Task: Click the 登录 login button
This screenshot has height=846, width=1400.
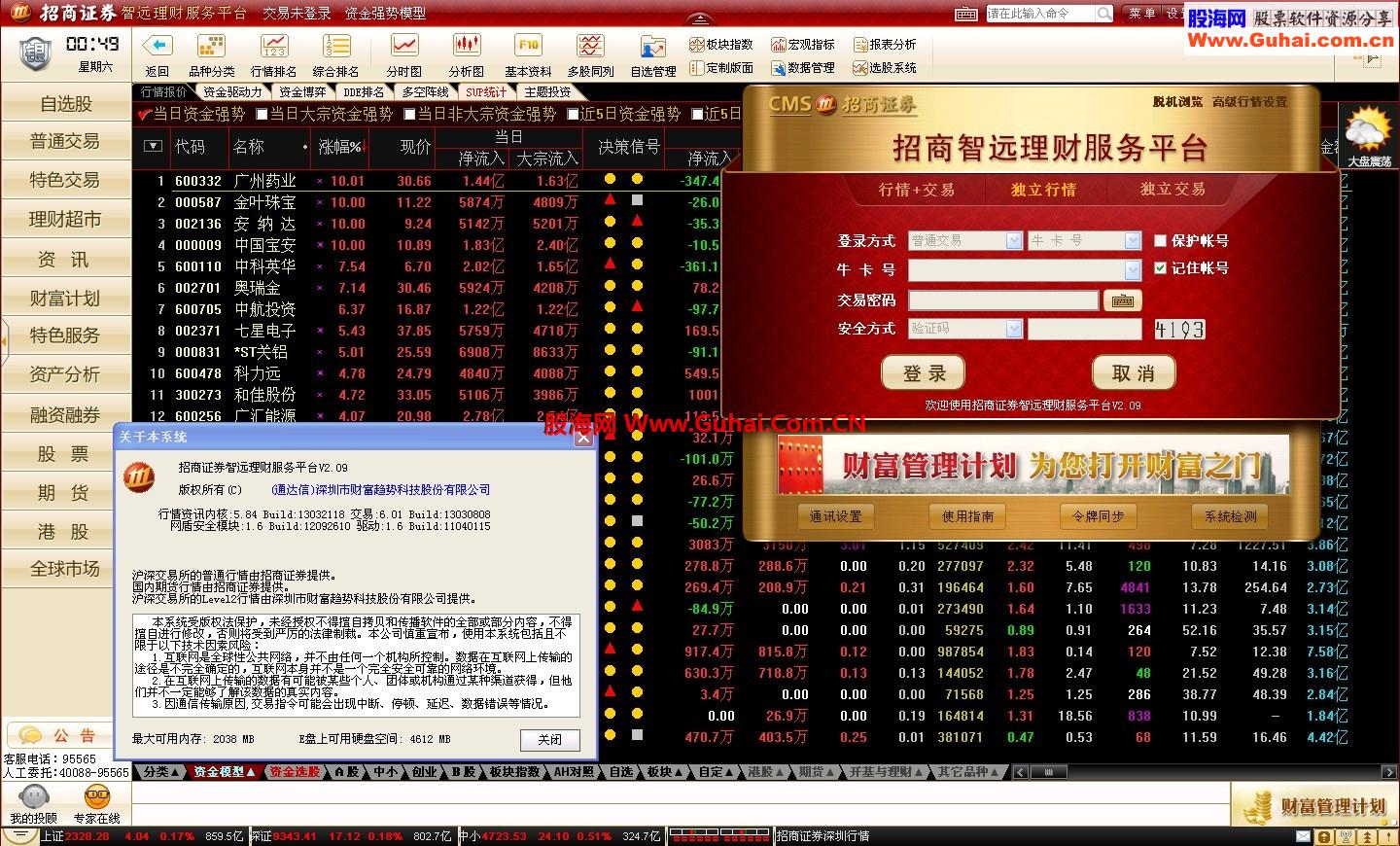Action: point(924,373)
